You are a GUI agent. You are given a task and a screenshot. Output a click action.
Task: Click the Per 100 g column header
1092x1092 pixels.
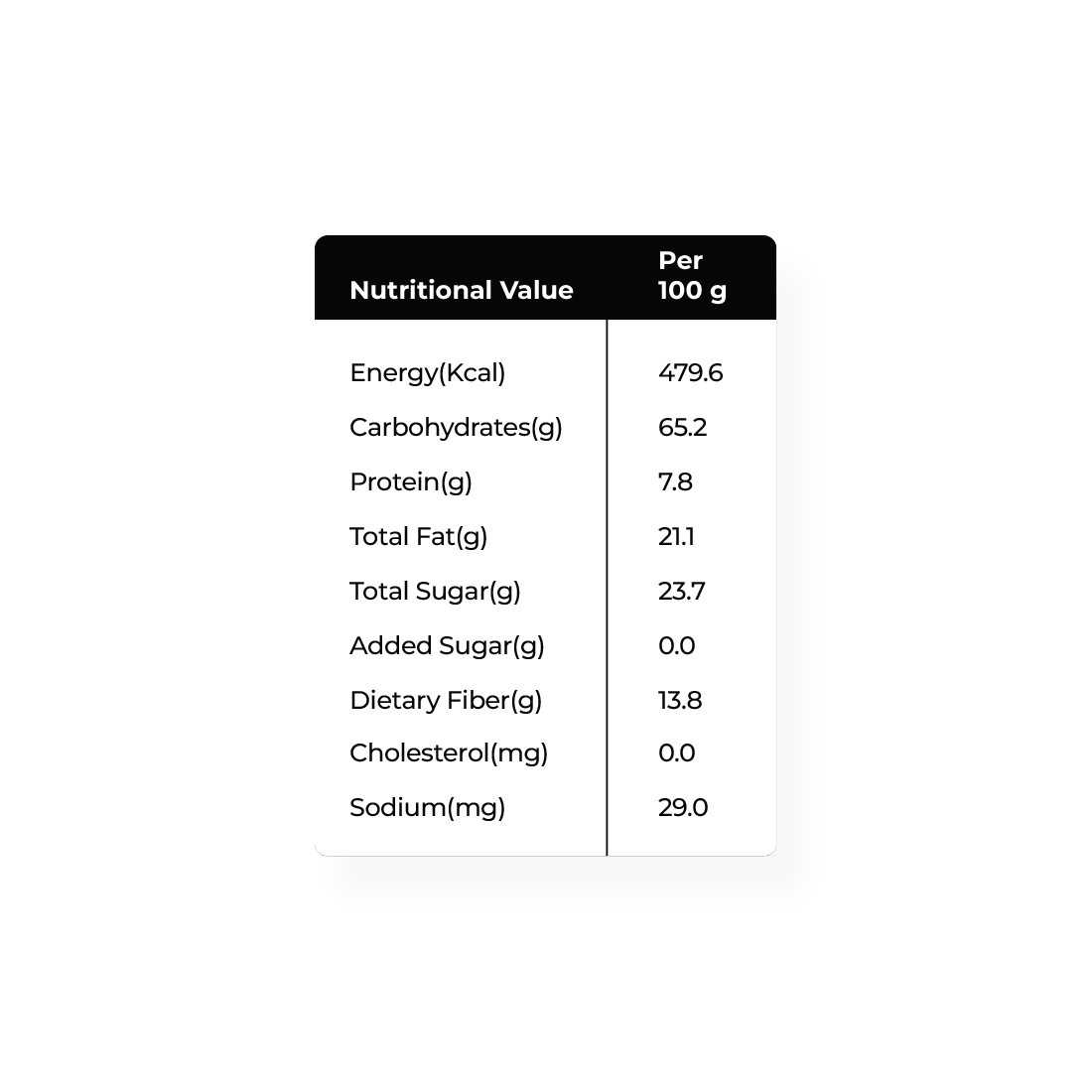point(692,276)
